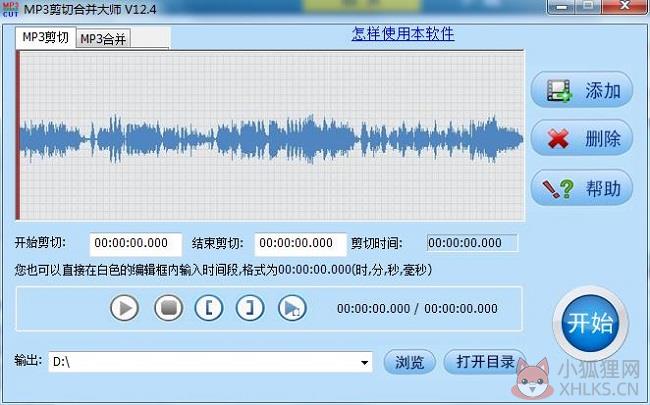The width and height of the screenshot is (650, 405).
Task: Start cutting with the 开始 button
Action: [590, 323]
